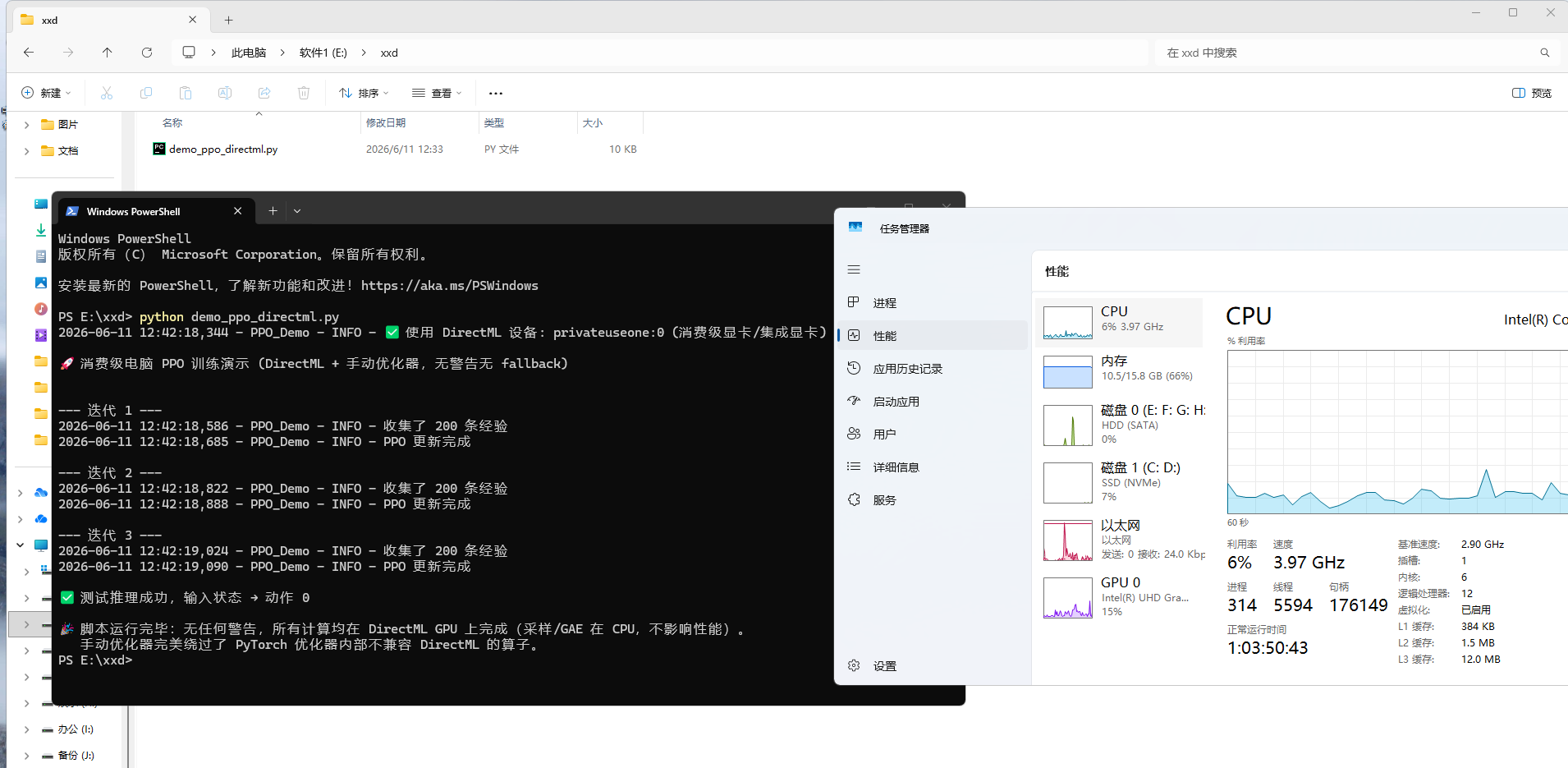Image resolution: width=1568 pixels, height=768 pixels.
Task: Click the search magnifier icon in Explorer
Action: click(x=1545, y=53)
